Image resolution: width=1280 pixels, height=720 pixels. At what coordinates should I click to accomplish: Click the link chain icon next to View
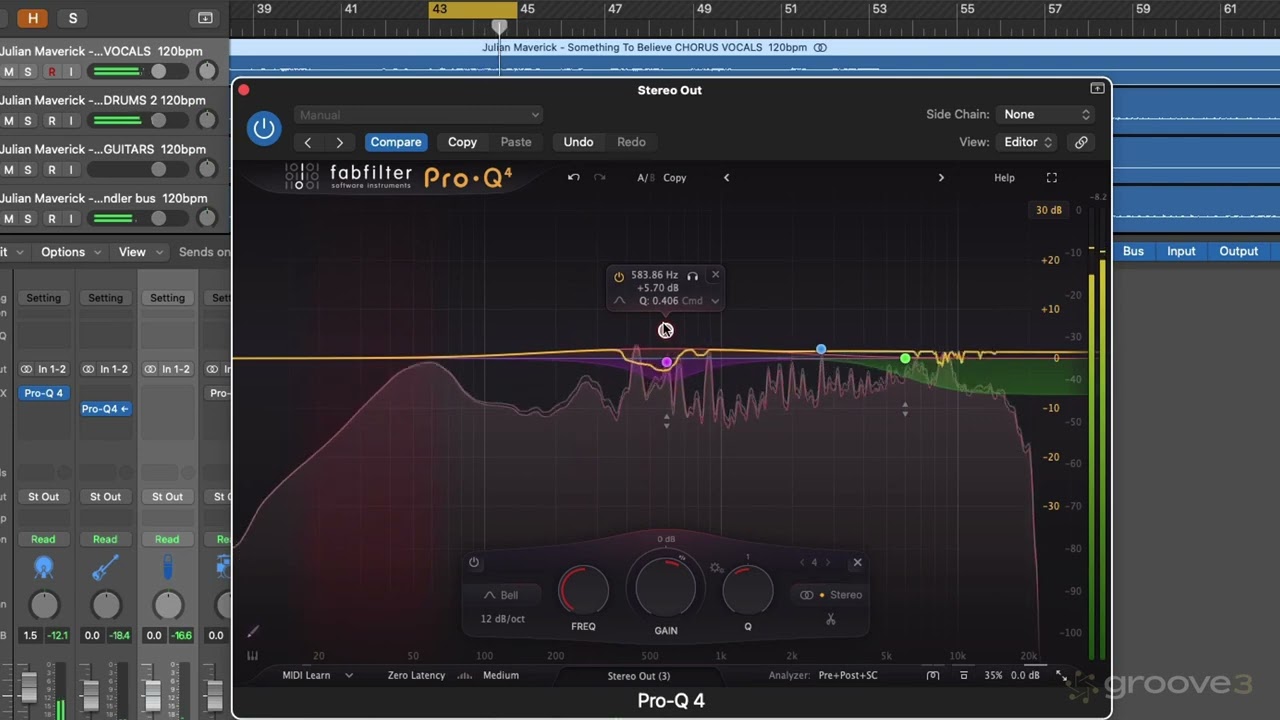click(x=1081, y=142)
